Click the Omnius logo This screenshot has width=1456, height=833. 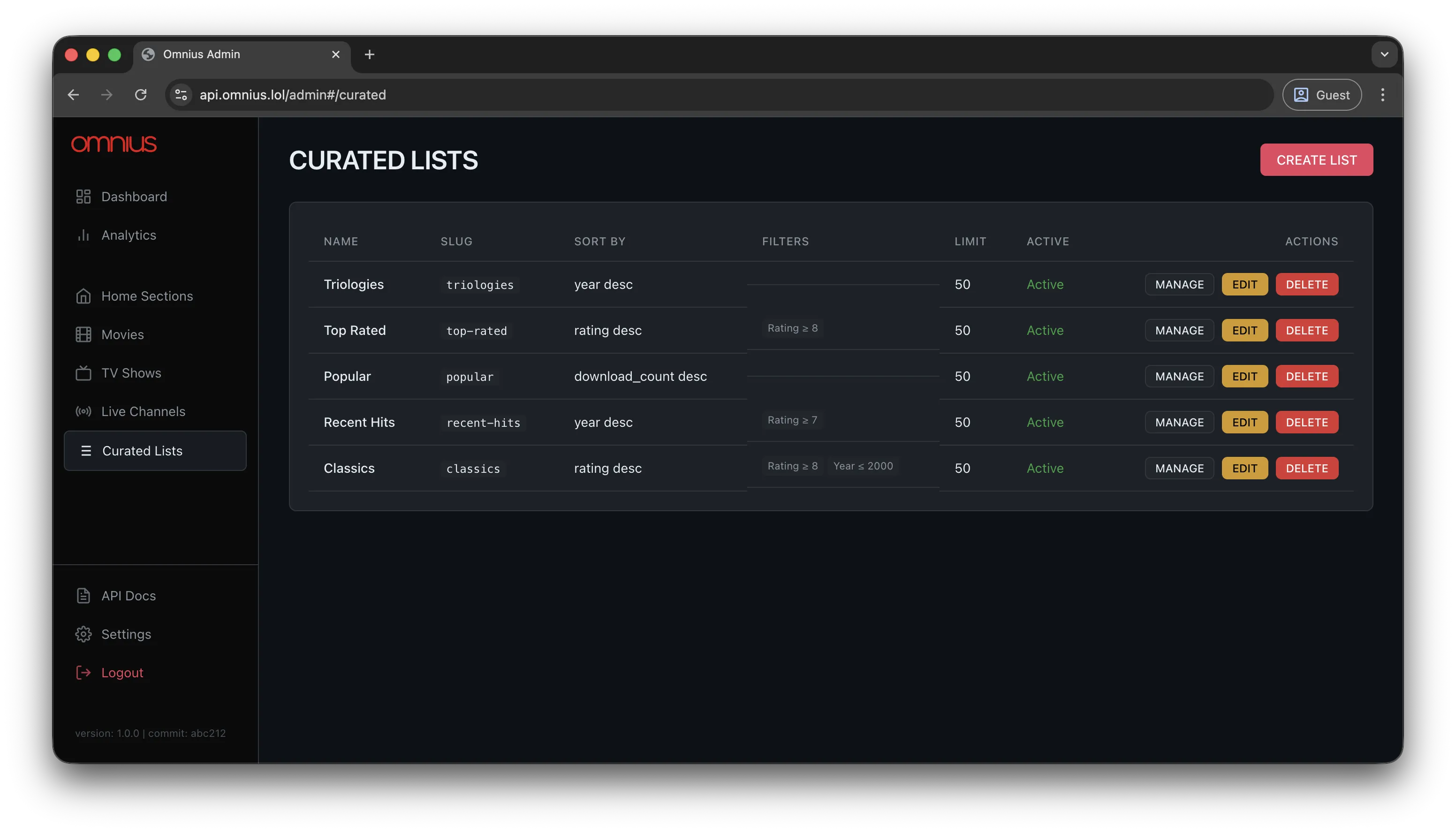tap(113, 144)
